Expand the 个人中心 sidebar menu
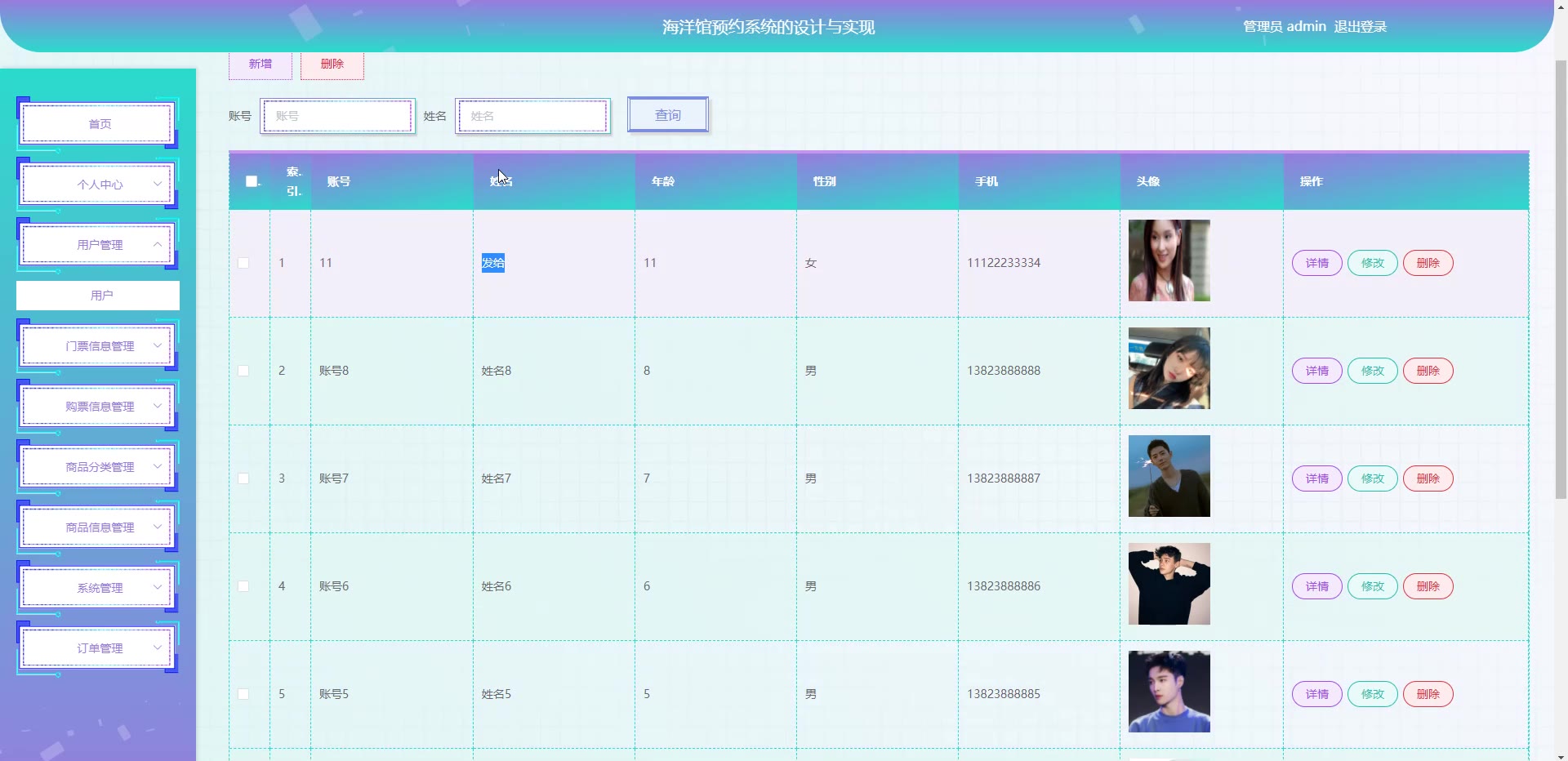The width and height of the screenshot is (1568, 761). [x=98, y=185]
